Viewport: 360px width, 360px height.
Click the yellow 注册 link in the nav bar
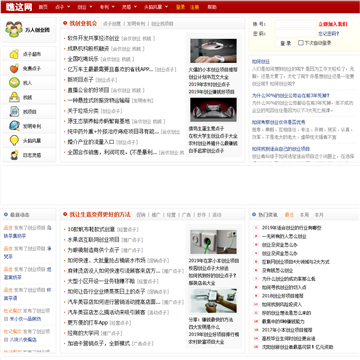click(x=195, y=7)
